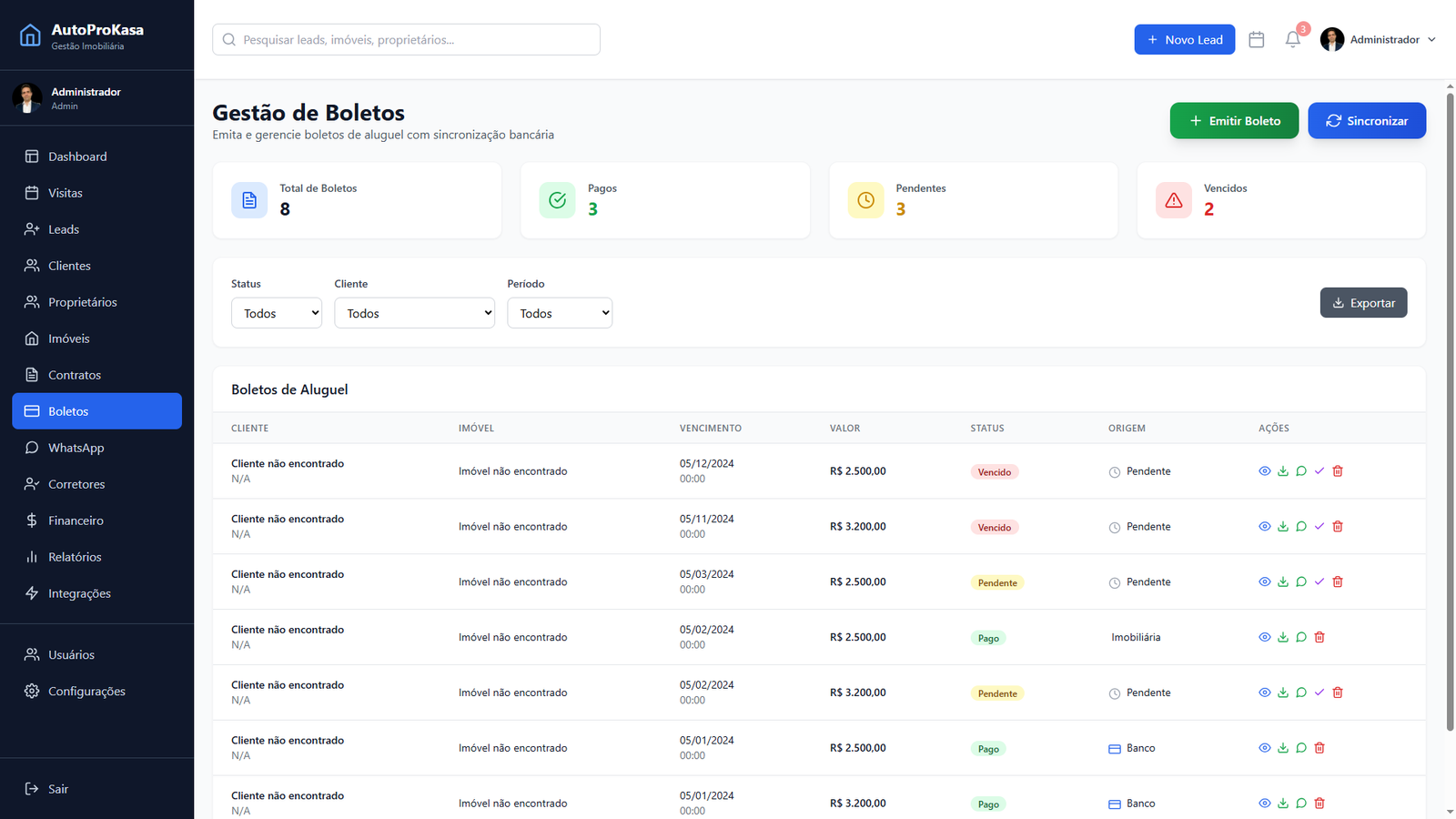This screenshot has height=819, width=1456.
Task: Mark the R$ 3.200,00 boleto due 05/02/2024 as paid
Action: (x=1319, y=693)
